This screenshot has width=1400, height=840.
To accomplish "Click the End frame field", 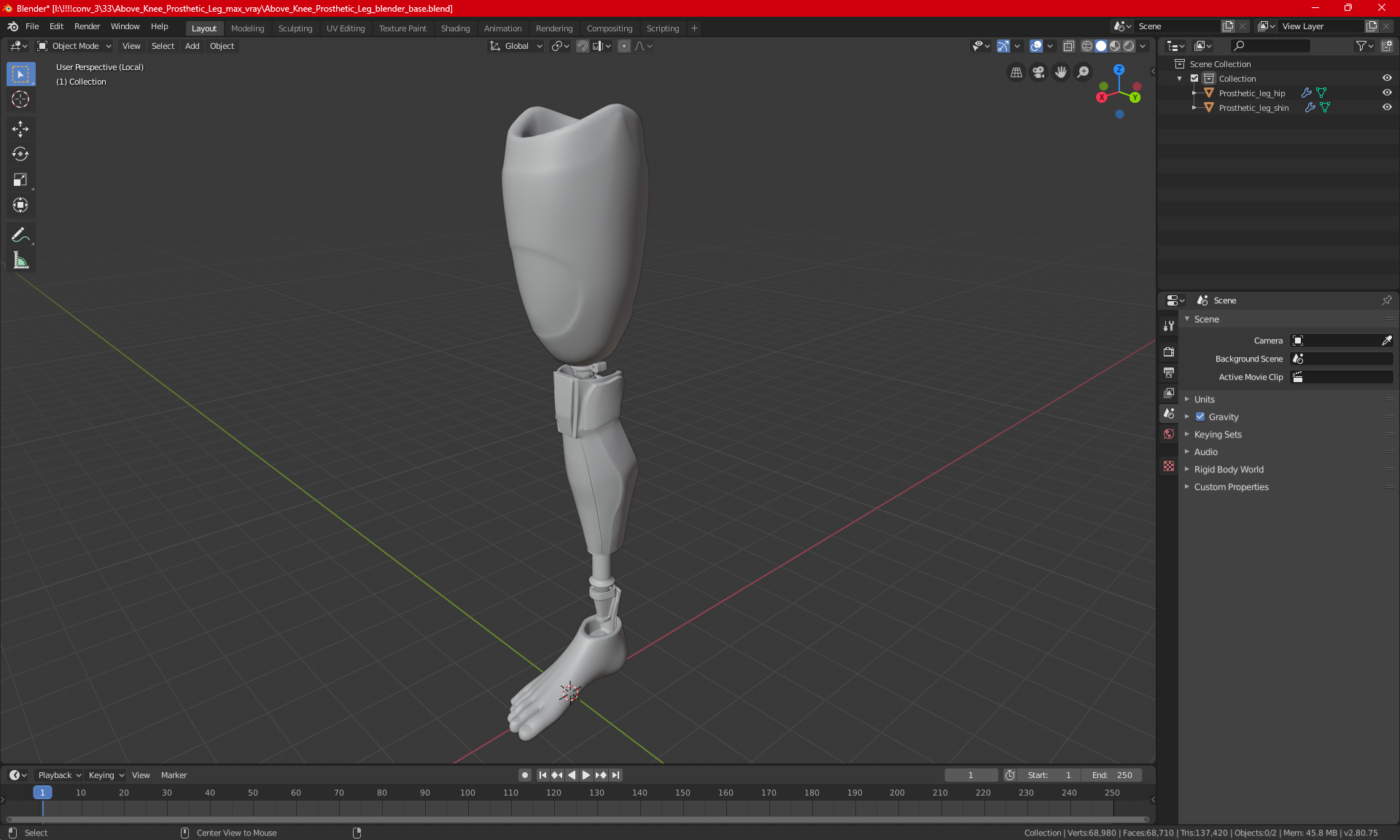I will coord(1112,775).
